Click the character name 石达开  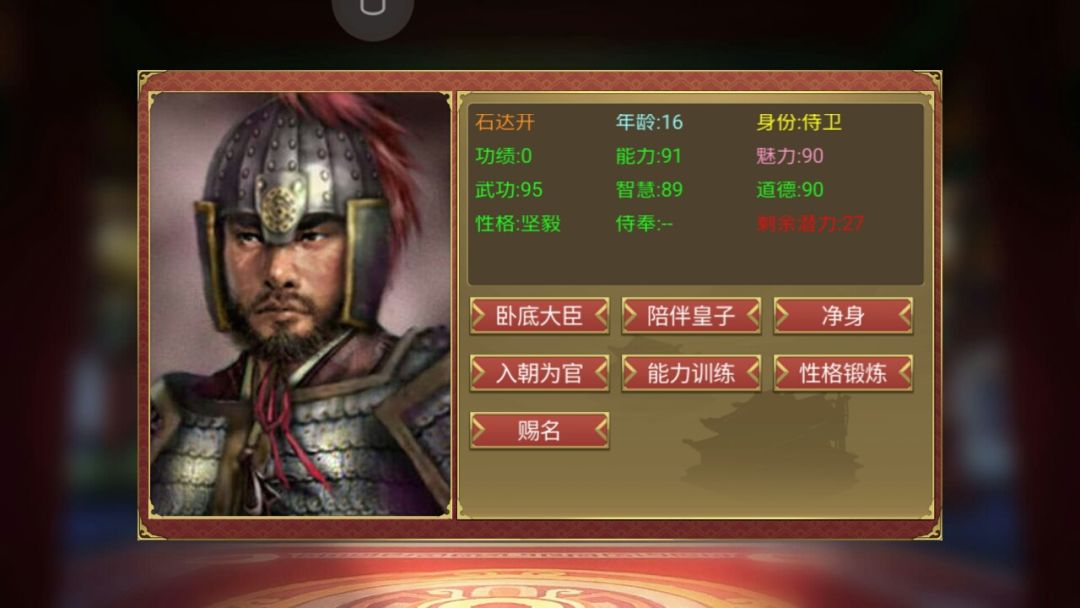click(504, 123)
